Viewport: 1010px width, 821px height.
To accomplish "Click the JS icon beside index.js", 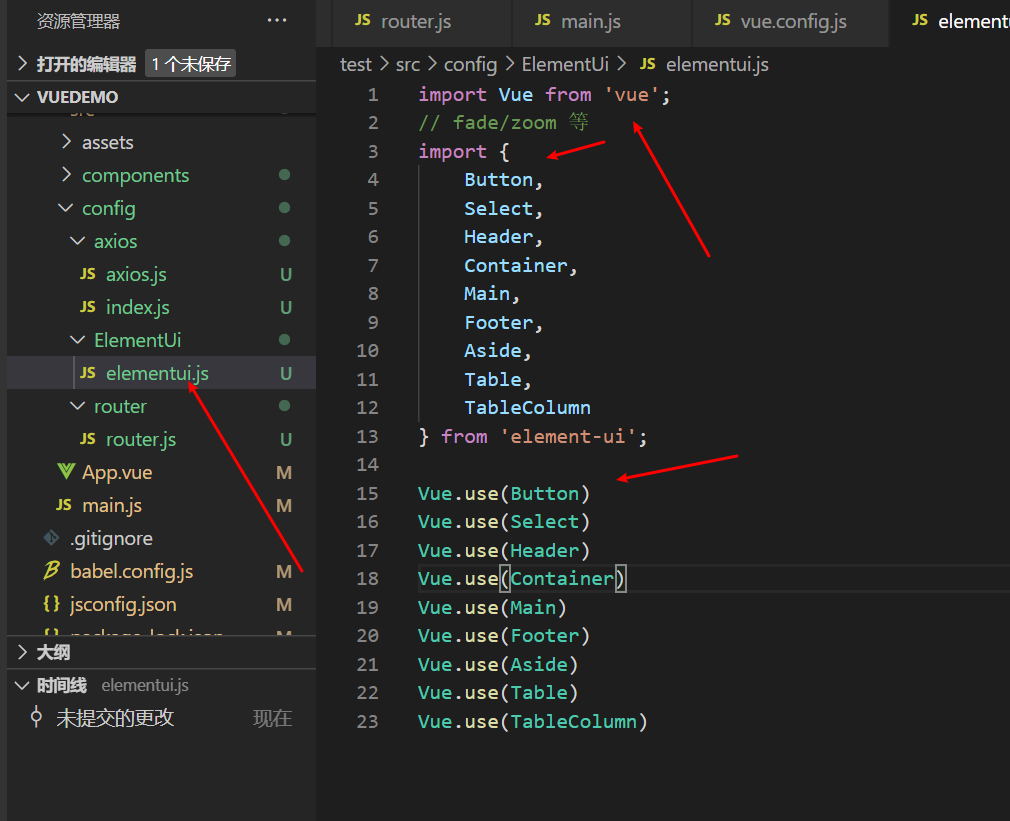I will pyautogui.click(x=88, y=307).
